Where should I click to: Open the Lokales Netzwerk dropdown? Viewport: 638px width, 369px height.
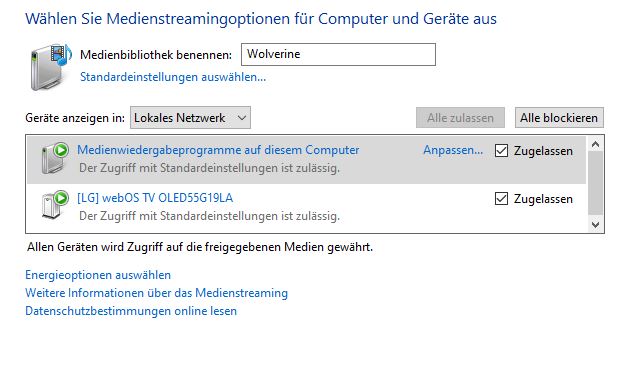190,118
